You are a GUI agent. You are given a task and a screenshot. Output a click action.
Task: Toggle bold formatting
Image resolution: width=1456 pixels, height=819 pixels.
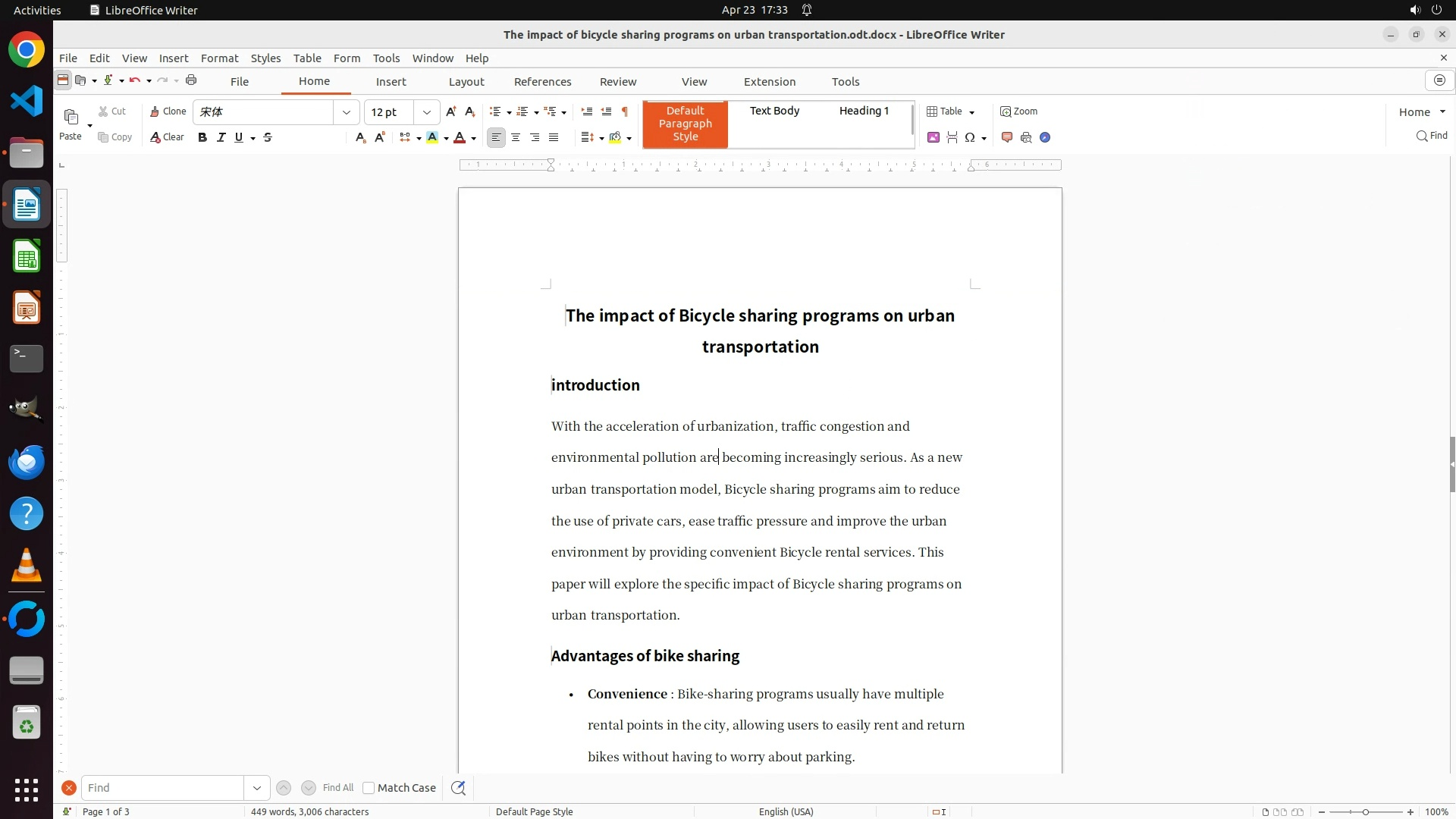click(202, 137)
